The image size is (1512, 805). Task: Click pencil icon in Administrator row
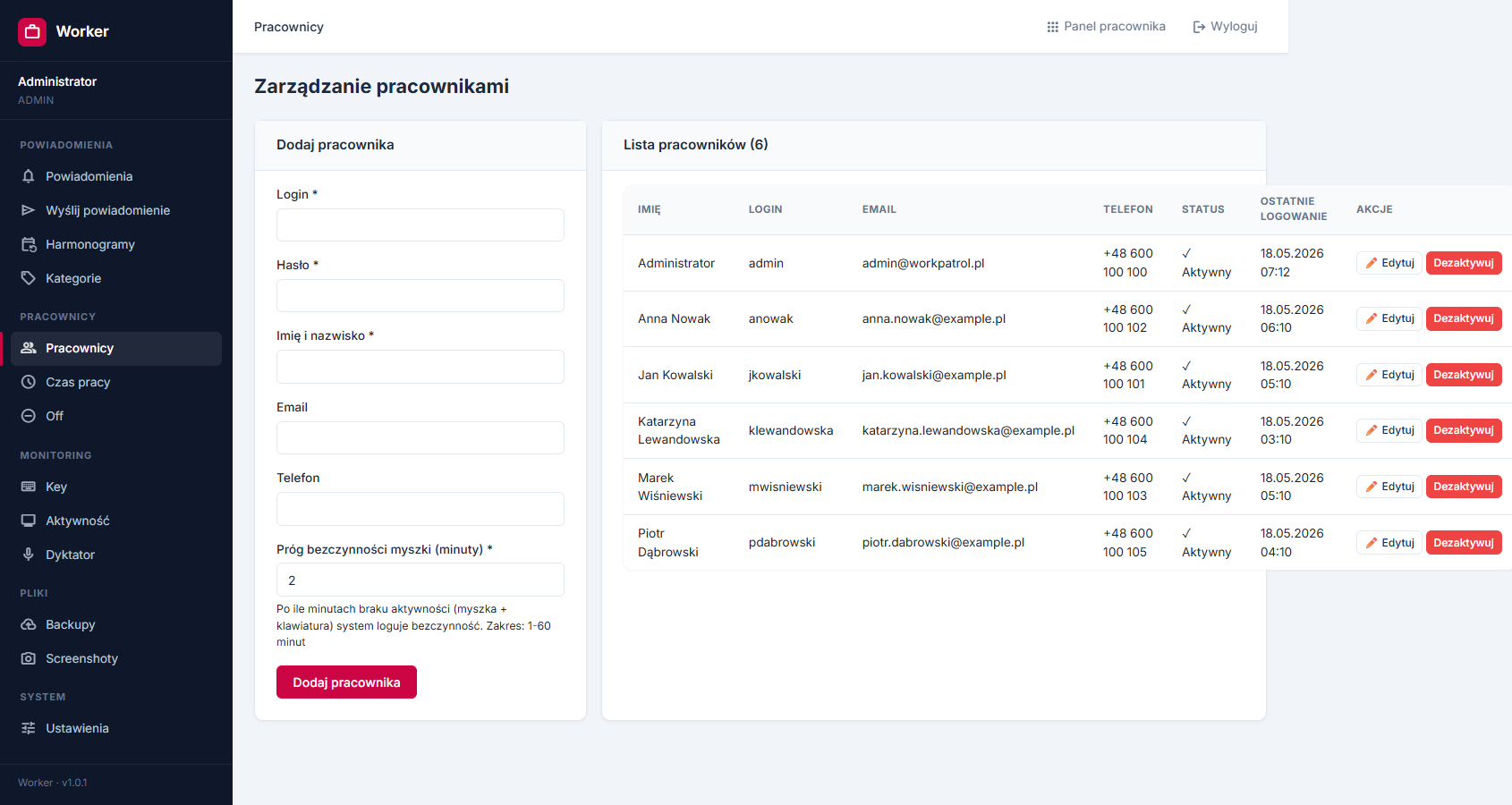click(1372, 263)
